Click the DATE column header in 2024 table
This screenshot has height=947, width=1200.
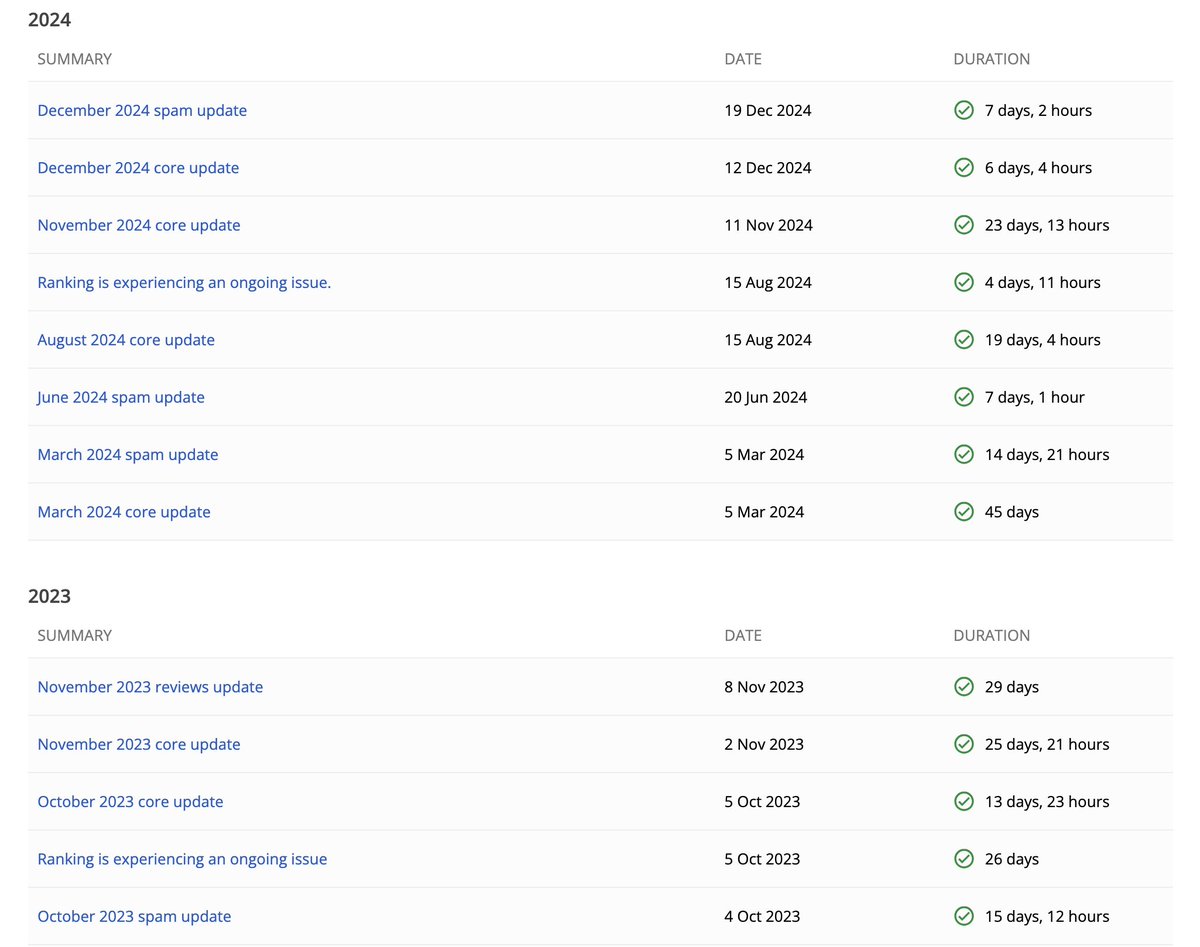point(743,59)
